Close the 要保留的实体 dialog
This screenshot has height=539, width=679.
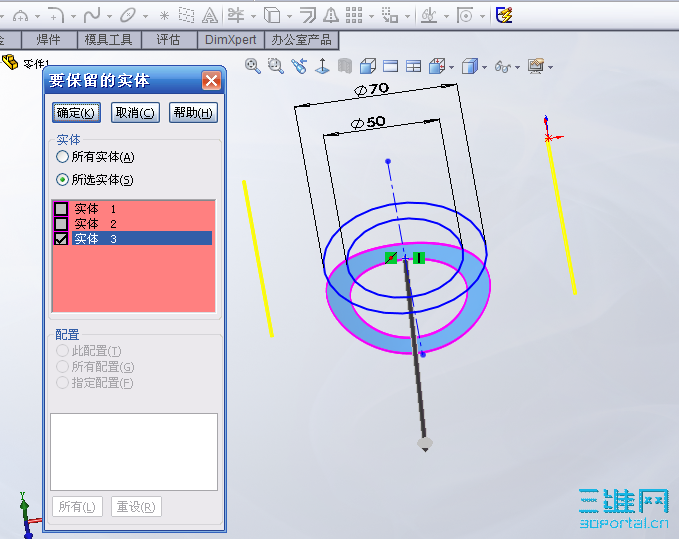click(211, 81)
